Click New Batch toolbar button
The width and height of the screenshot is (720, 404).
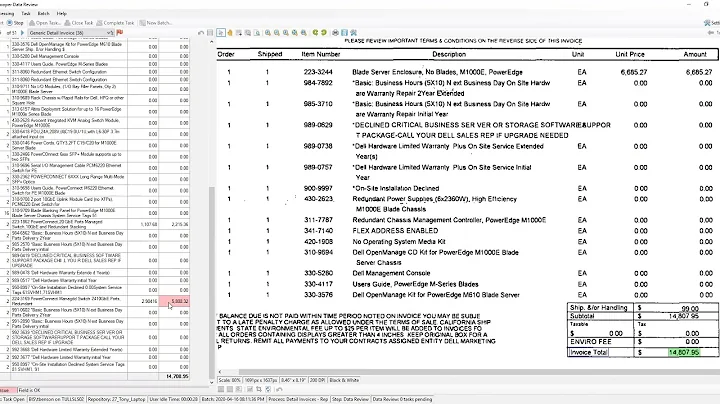156,22
